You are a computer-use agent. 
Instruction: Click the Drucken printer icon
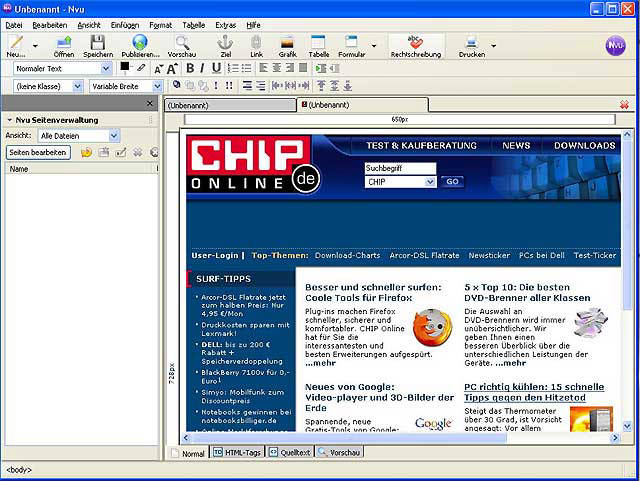[x=472, y=42]
